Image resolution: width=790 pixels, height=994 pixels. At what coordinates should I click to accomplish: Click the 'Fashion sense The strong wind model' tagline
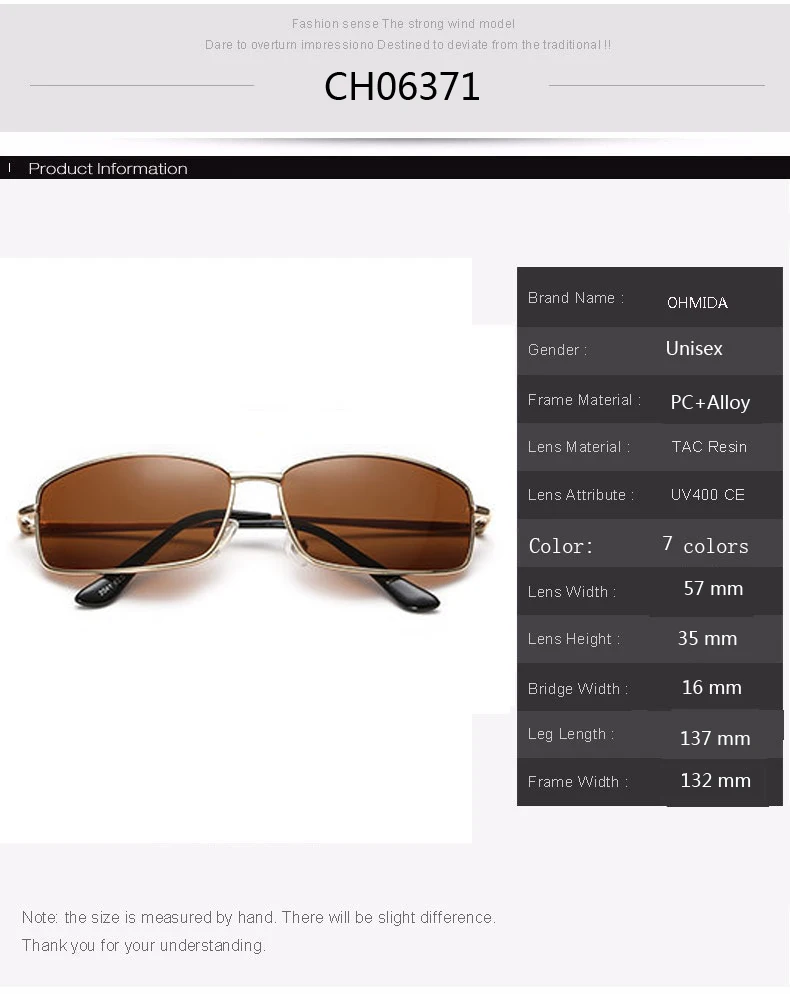pyautogui.click(x=403, y=24)
